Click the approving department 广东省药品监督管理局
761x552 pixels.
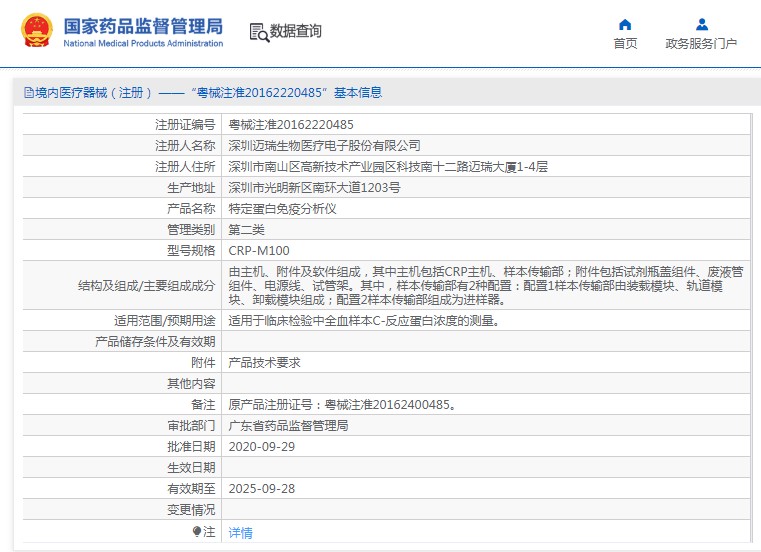pos(288,425)
